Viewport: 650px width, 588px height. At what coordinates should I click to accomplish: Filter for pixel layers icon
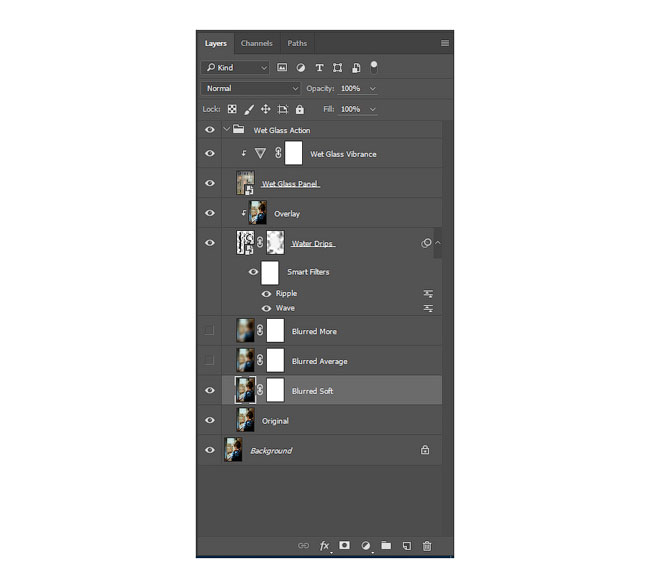pyautogui.click(x=282, y=68)
